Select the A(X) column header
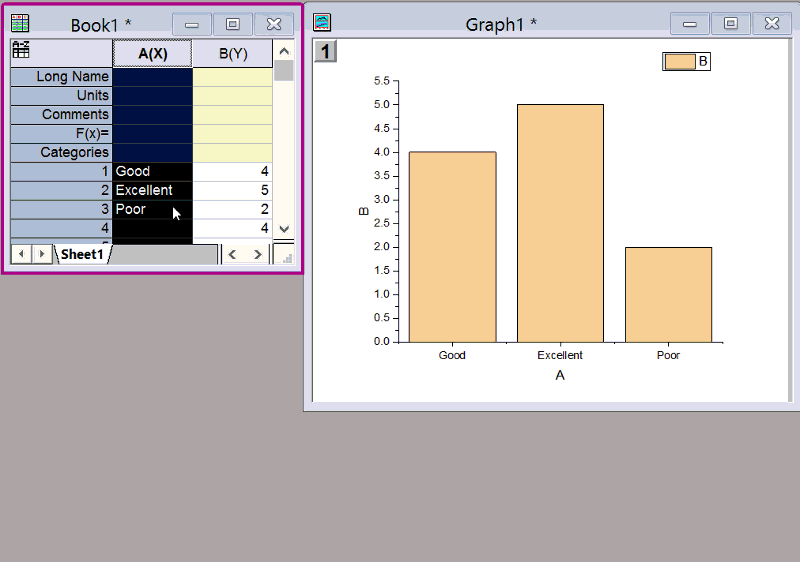The image size is (800, 562). 152,53
